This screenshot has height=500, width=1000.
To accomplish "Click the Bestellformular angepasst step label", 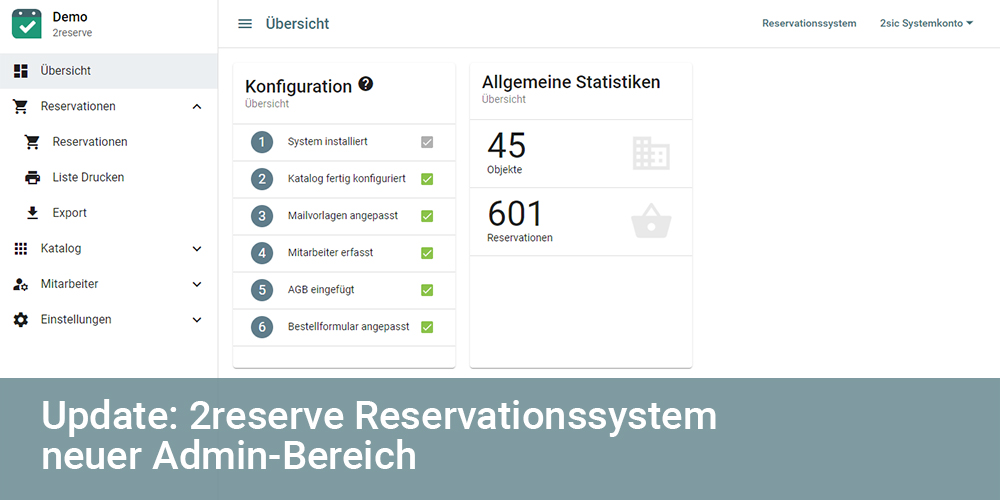I will 349,327.
